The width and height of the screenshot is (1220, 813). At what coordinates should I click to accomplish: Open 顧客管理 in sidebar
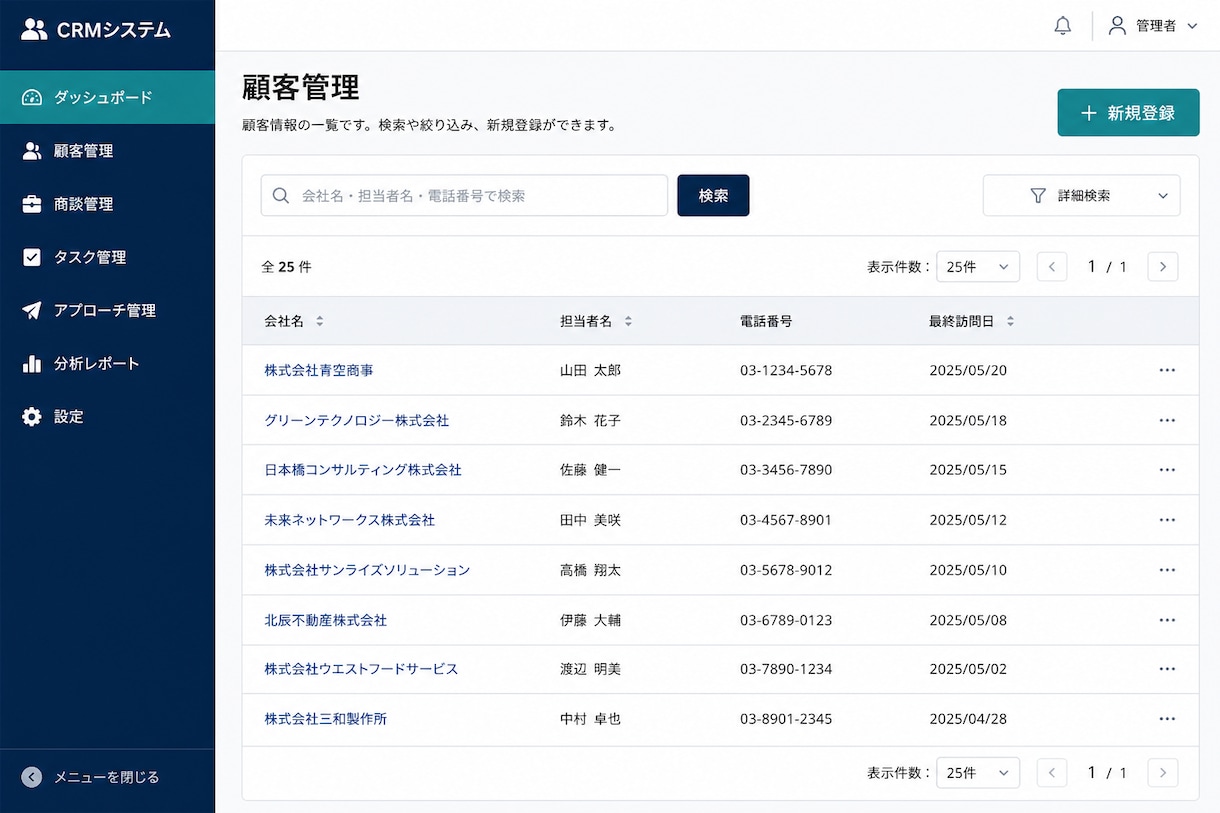pos(107,151)
